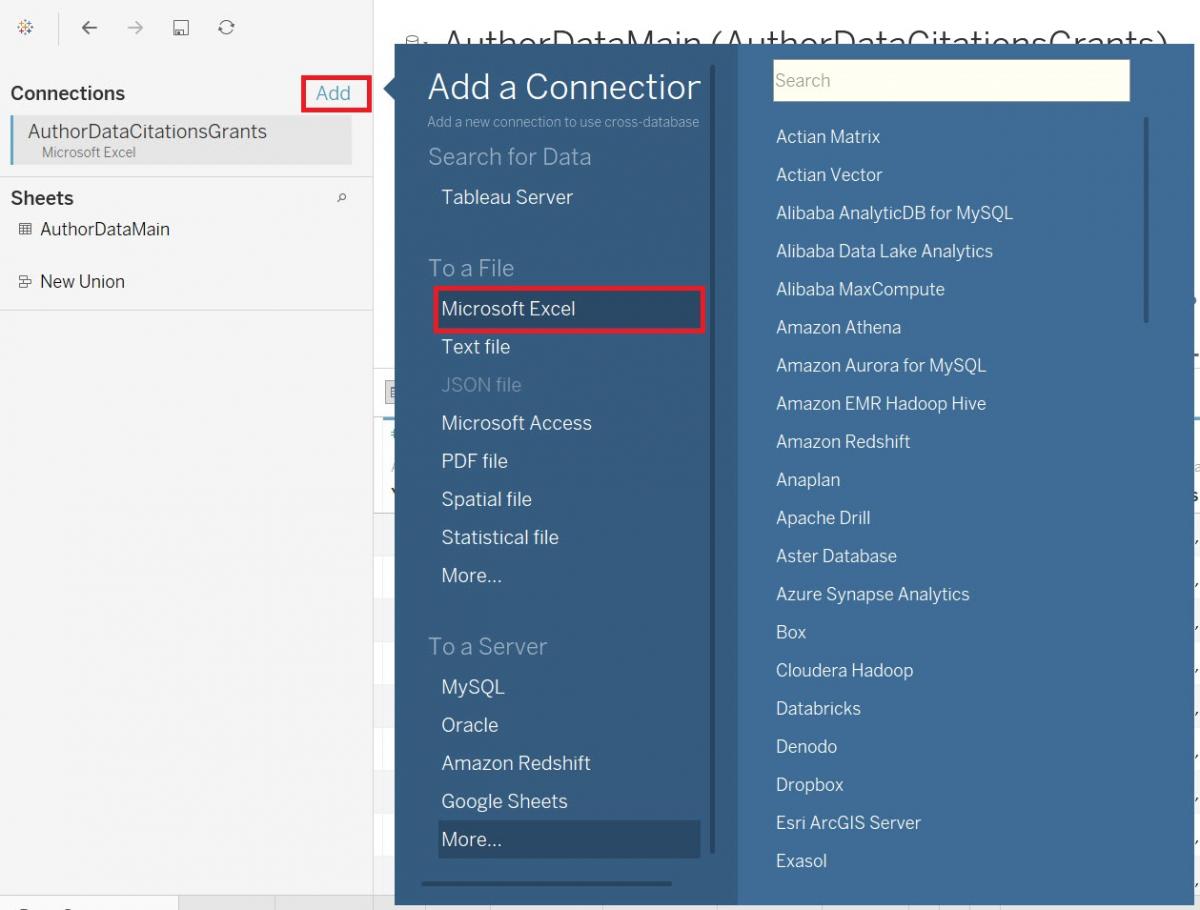Click the left panel horizontal scrollbar
The image size is (1200, 910).
(546, 883)
